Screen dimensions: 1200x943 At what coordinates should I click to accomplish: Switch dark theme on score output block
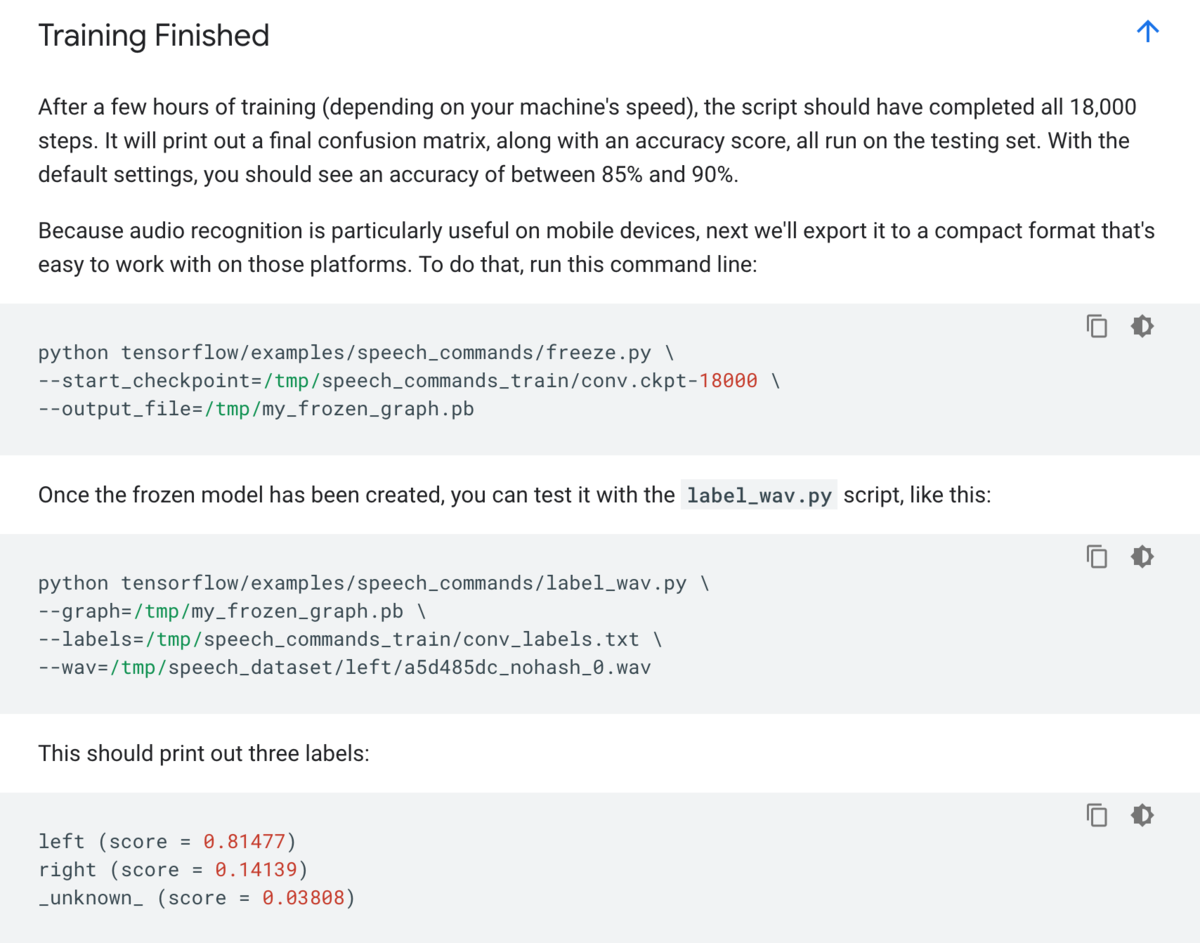pyautogui.click(x=1142, y=816)
